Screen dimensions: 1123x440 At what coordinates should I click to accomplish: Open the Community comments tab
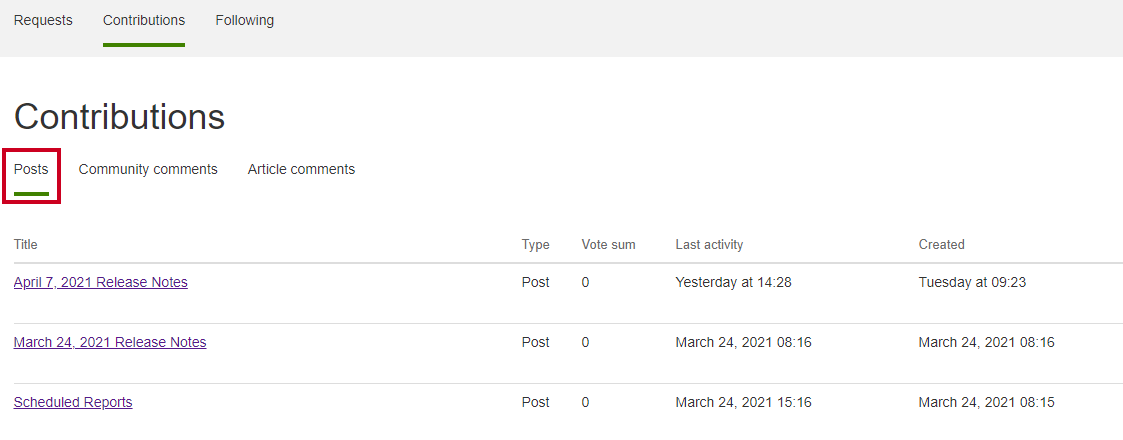[x=148, y=170]
